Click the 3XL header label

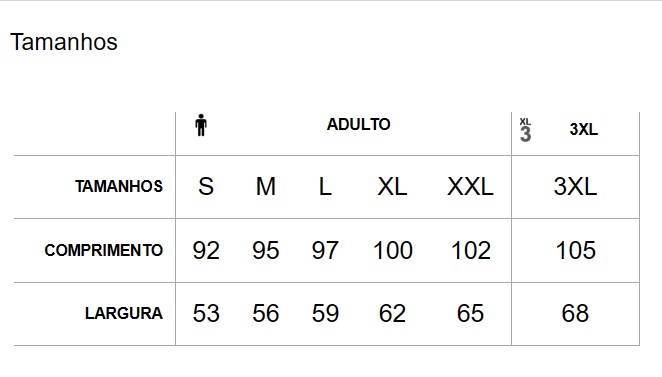pyautogui.click(x=583, y=129)
